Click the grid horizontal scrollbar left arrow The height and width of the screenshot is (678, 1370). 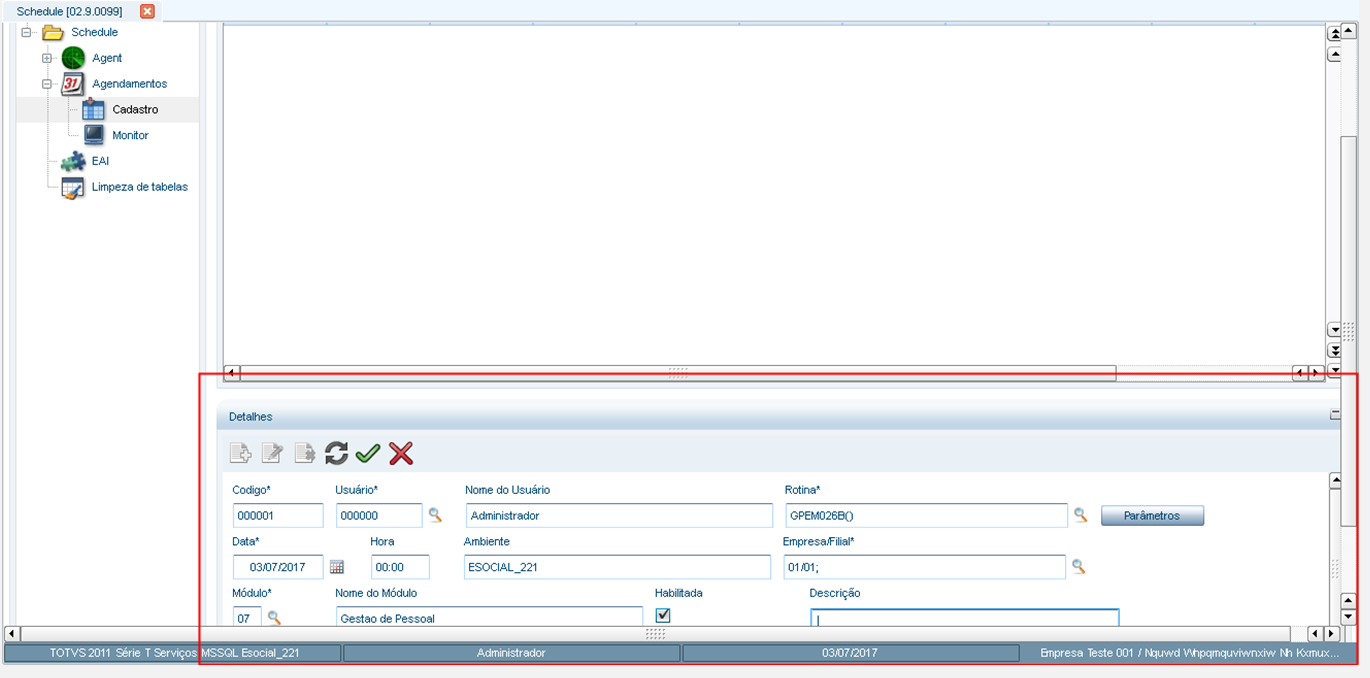231,373
